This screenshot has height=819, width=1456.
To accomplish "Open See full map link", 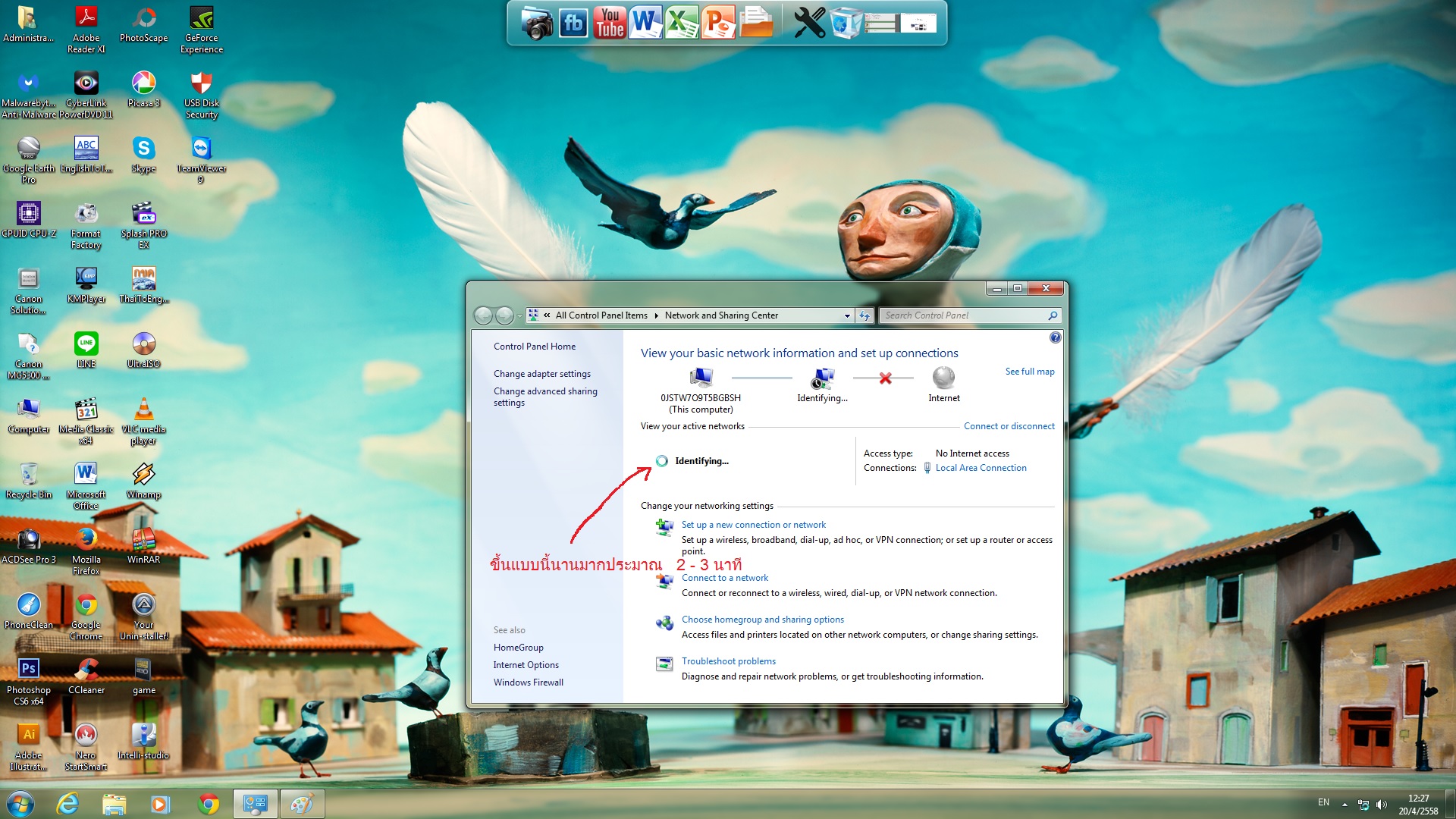I will (1029, 372).
